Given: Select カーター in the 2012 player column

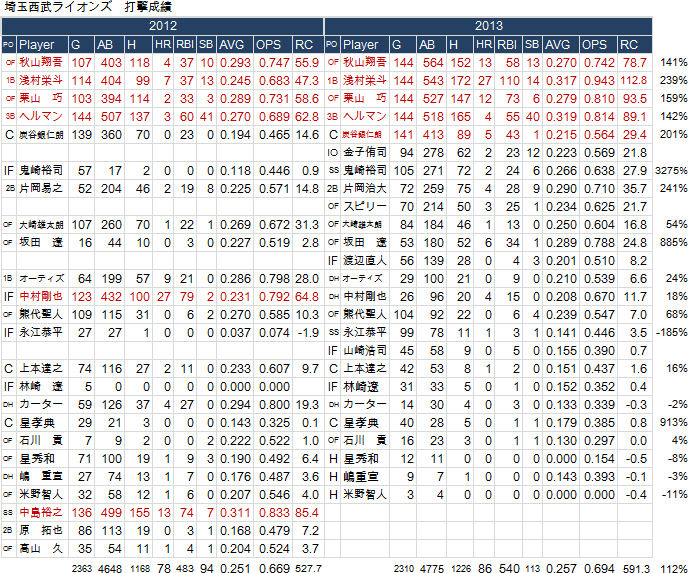Looking at the screenshot, I should tap(41, 404).
